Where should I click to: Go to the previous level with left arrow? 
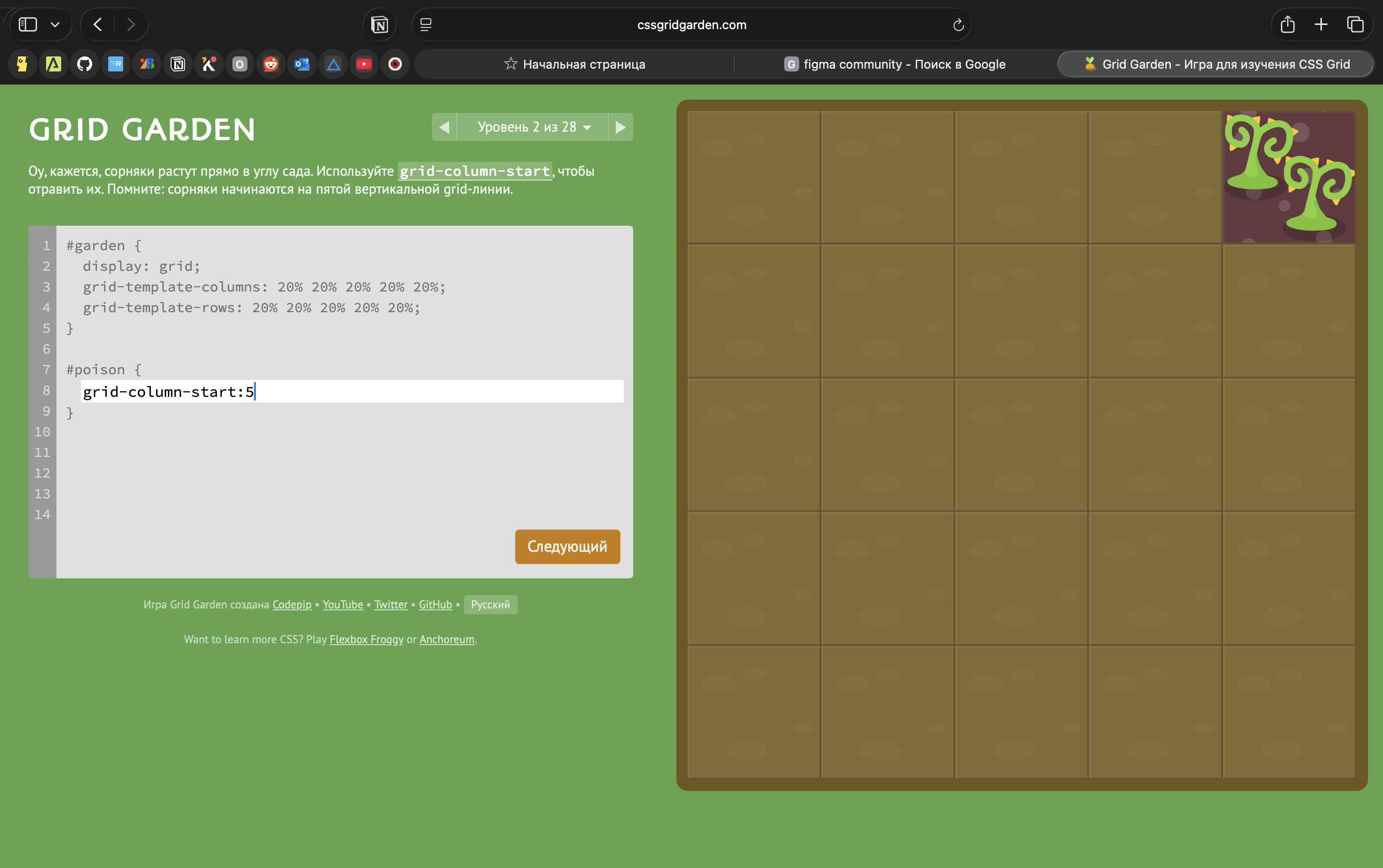click(445, 127)
